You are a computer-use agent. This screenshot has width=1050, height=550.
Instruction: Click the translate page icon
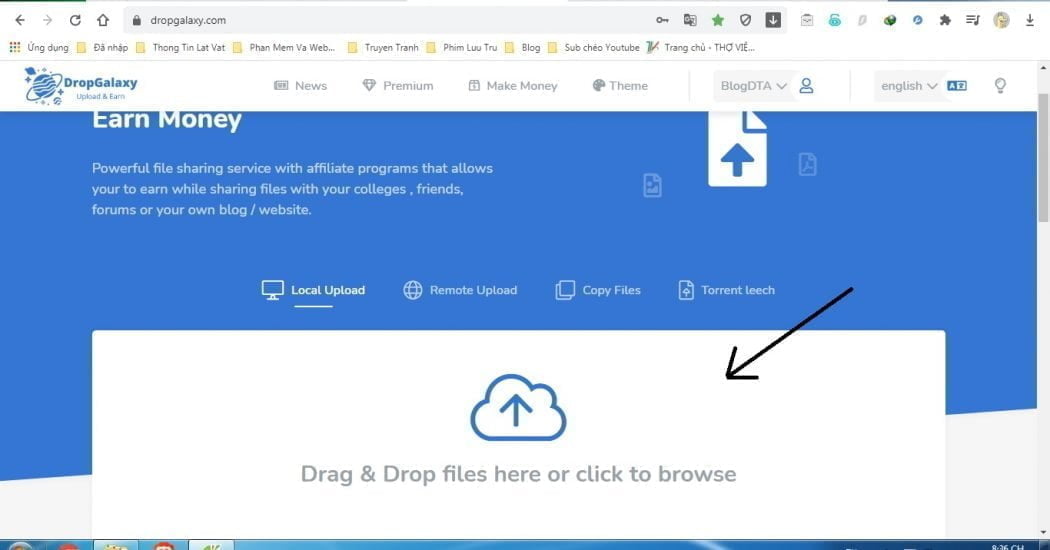click(690, 20)
